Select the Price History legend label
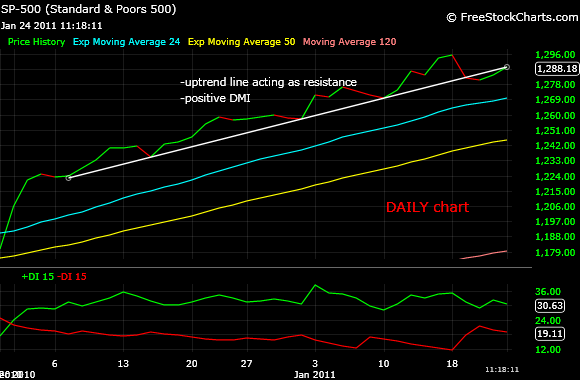Screen dimensions: 580x380 tap(36, 42)
